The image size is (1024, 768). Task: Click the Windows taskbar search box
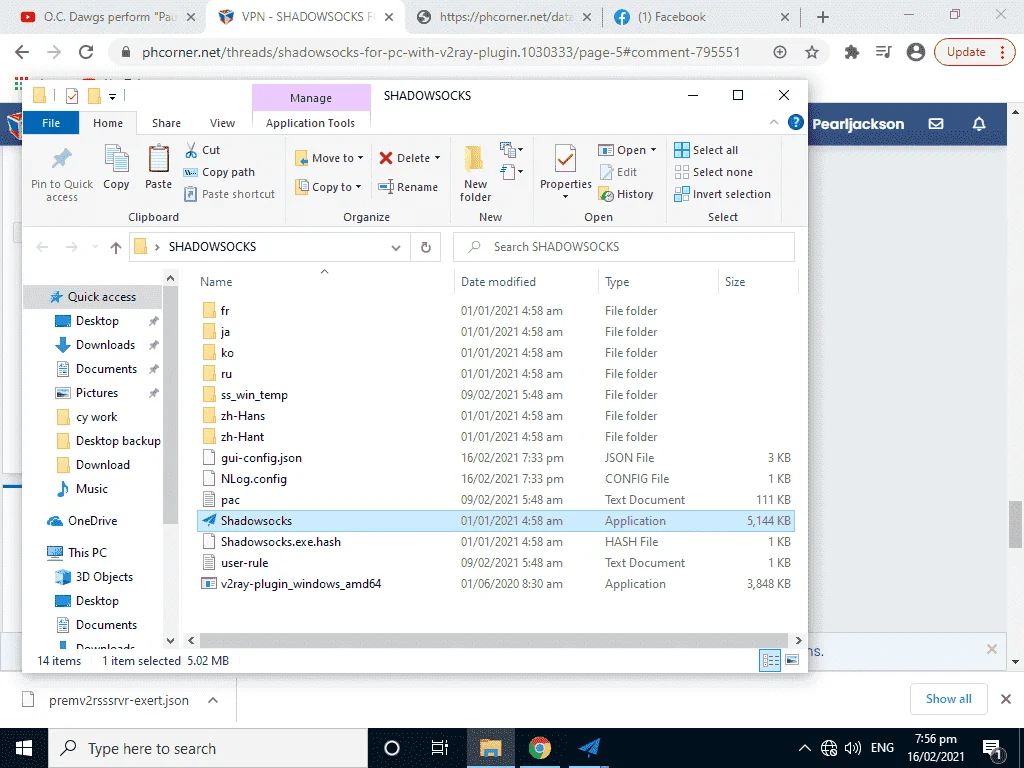pos(208,748)
